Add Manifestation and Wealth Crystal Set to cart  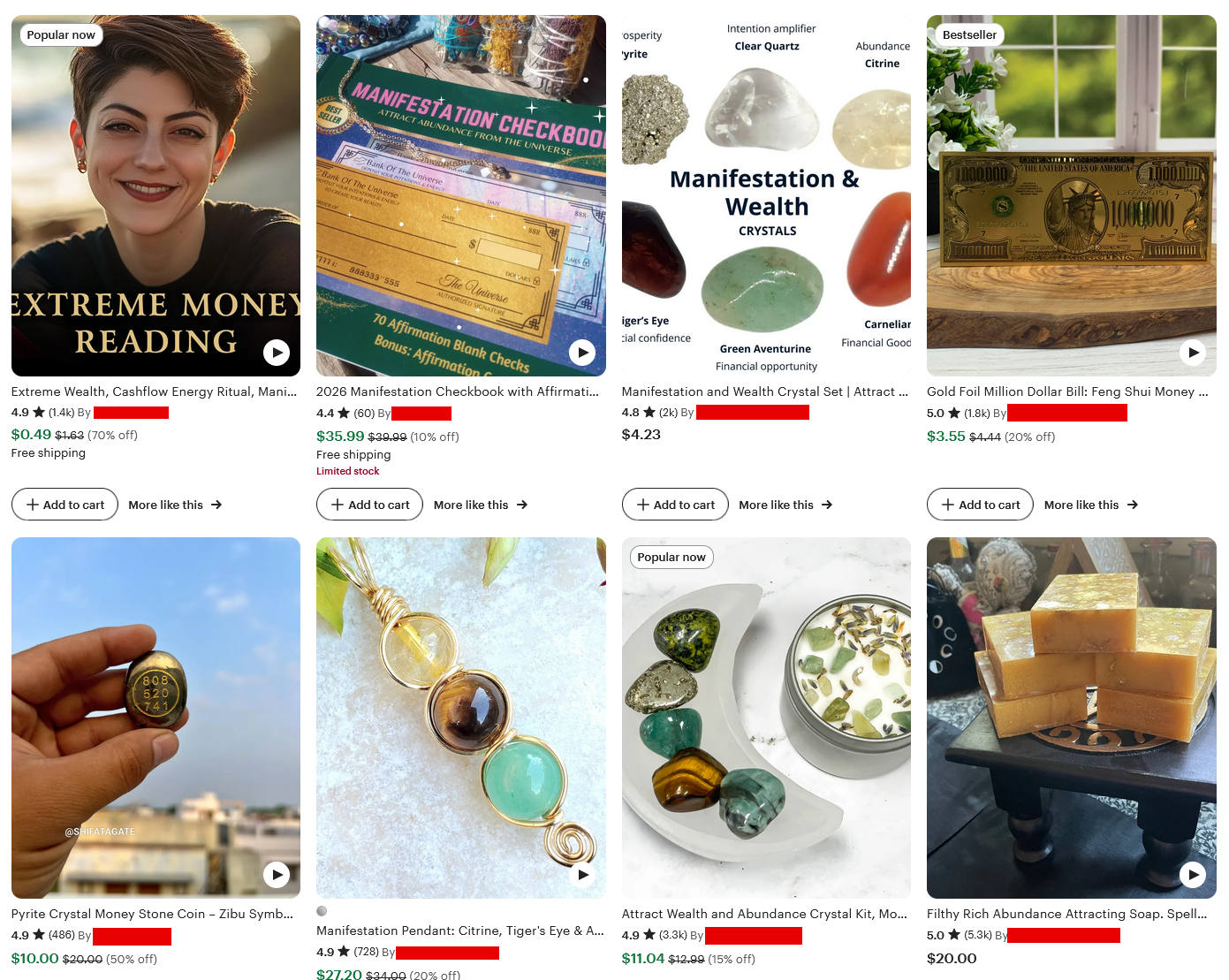click(675, 505)
